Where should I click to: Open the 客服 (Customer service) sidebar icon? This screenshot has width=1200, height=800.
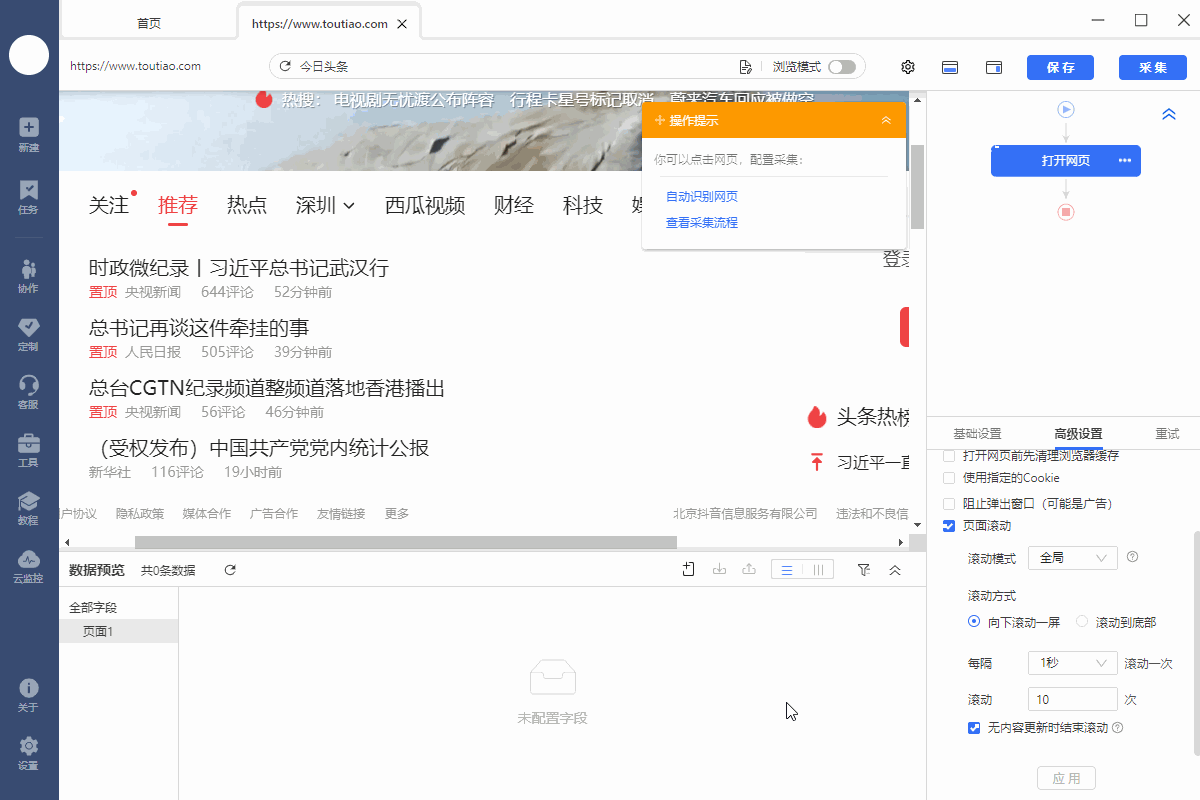[28, 392]
